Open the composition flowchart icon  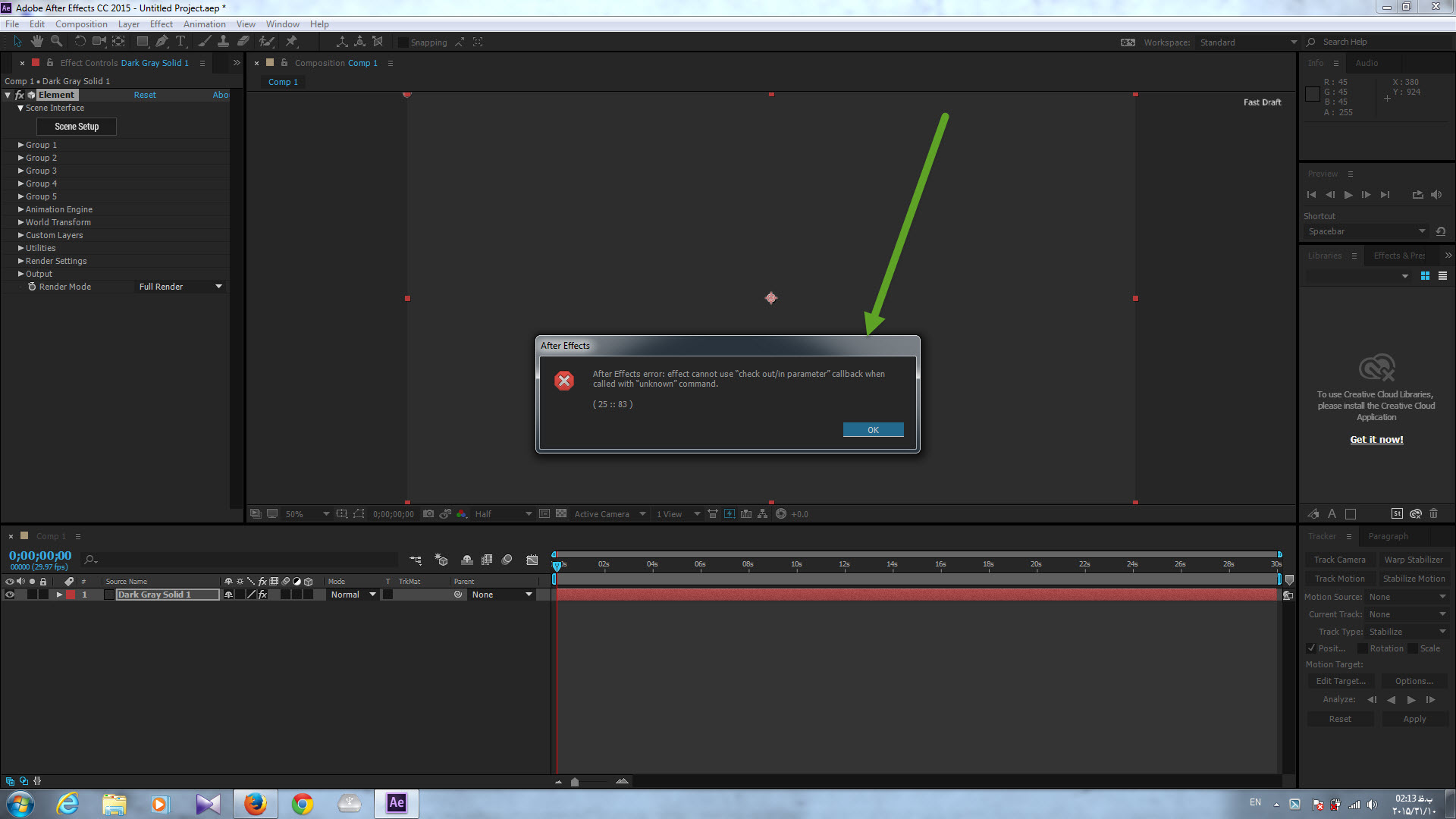[x=763, y=514]
